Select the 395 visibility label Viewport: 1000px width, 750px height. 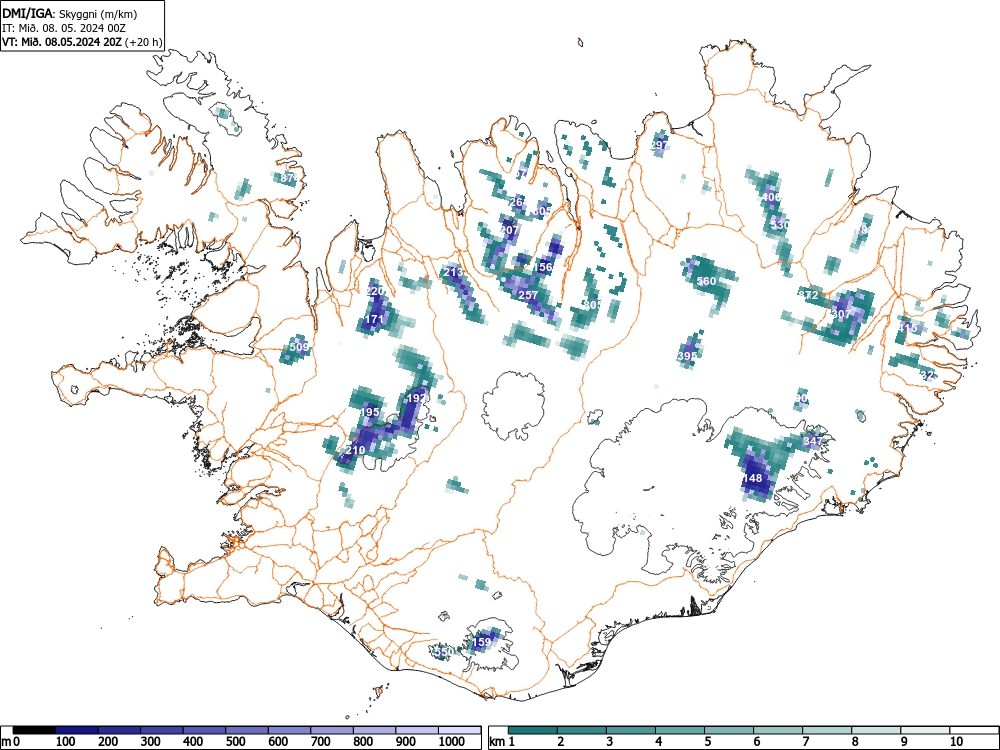(x=688, y=356)
